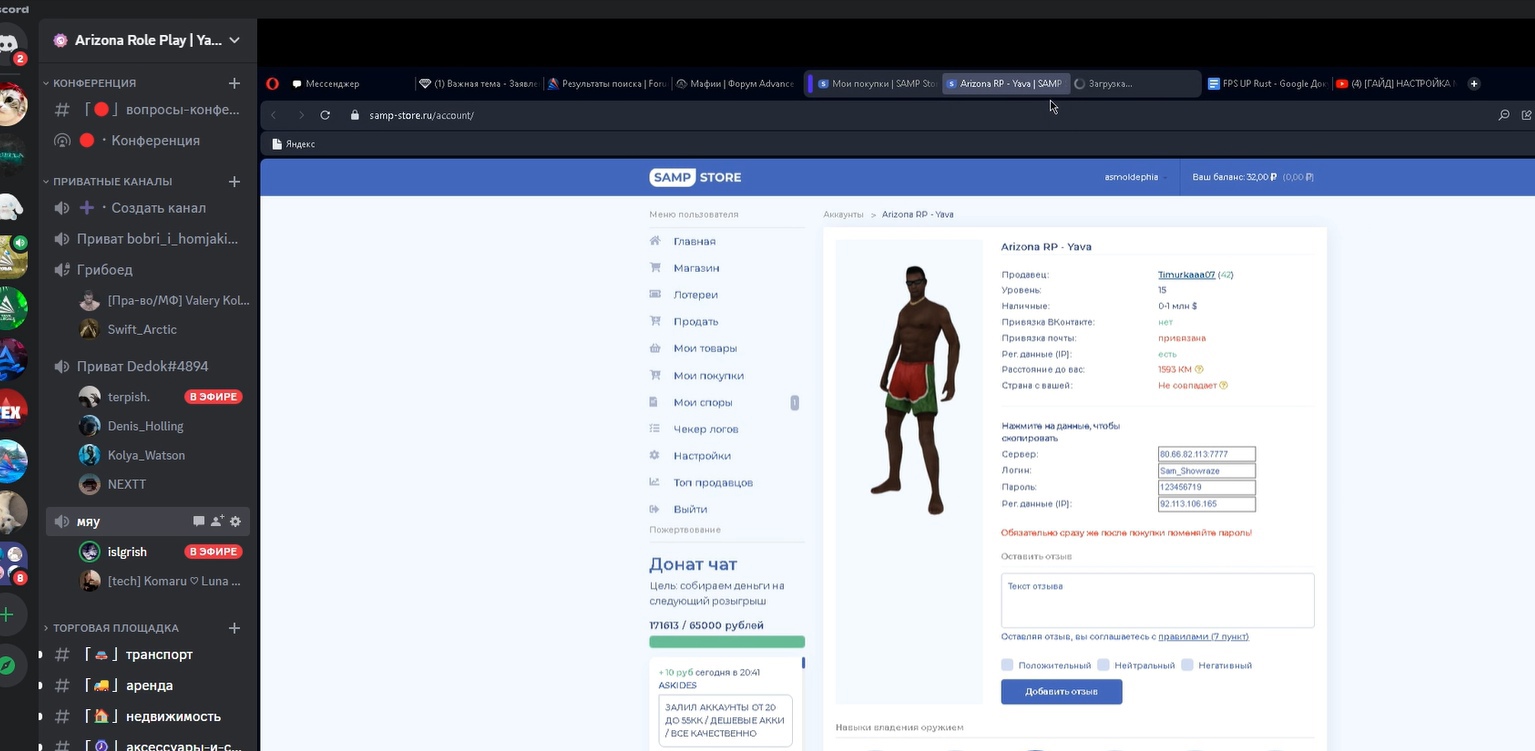The height and width of the screenshot is (751, 1535).
Task: Check the Негативный review option
Action: [1187, 665]
